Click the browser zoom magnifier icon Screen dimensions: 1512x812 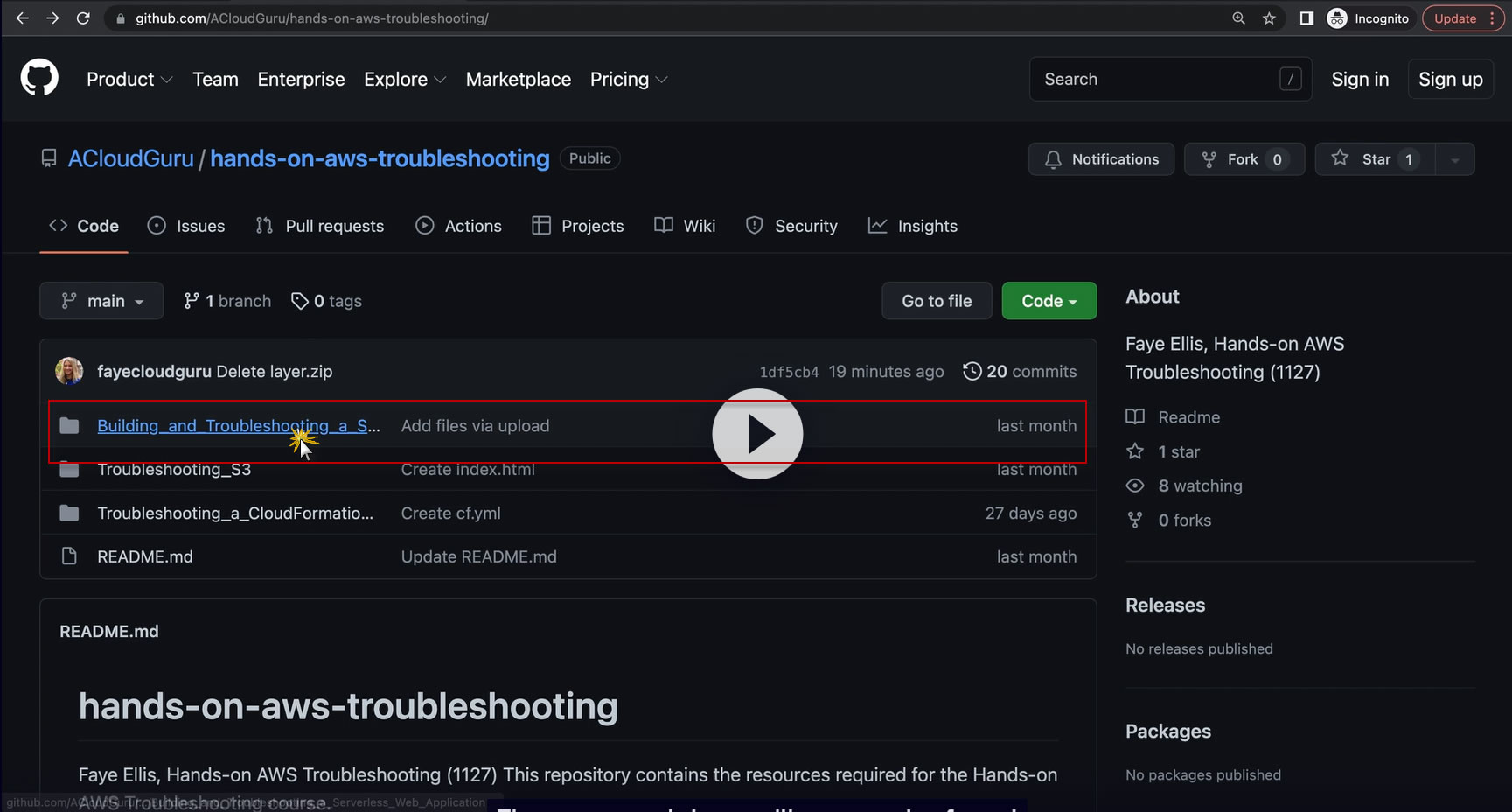pyautogui.click(x=1238, y=18)
